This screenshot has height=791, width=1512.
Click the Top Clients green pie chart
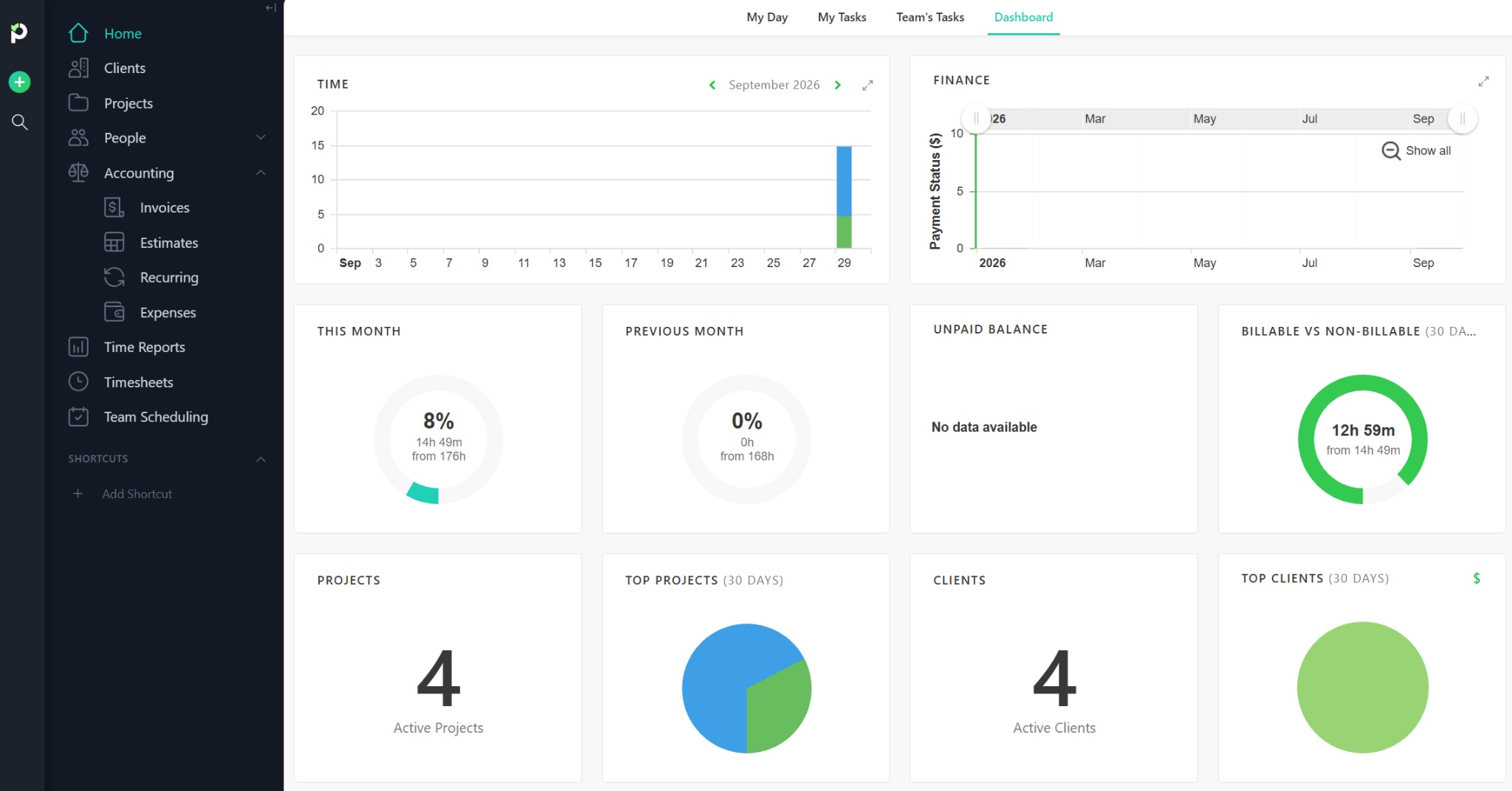pos(1363,688)
